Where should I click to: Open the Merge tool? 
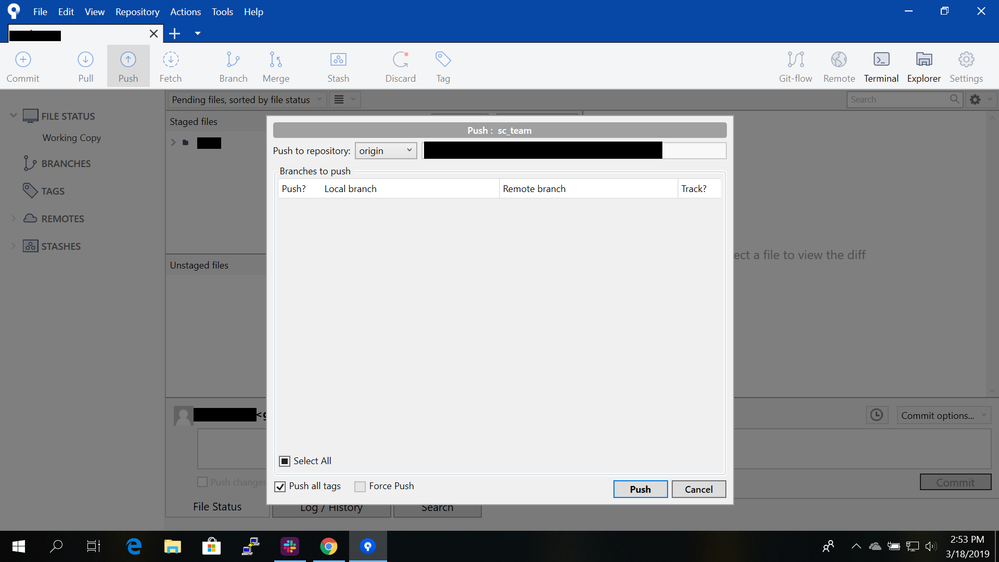click(x=276, y=66)
